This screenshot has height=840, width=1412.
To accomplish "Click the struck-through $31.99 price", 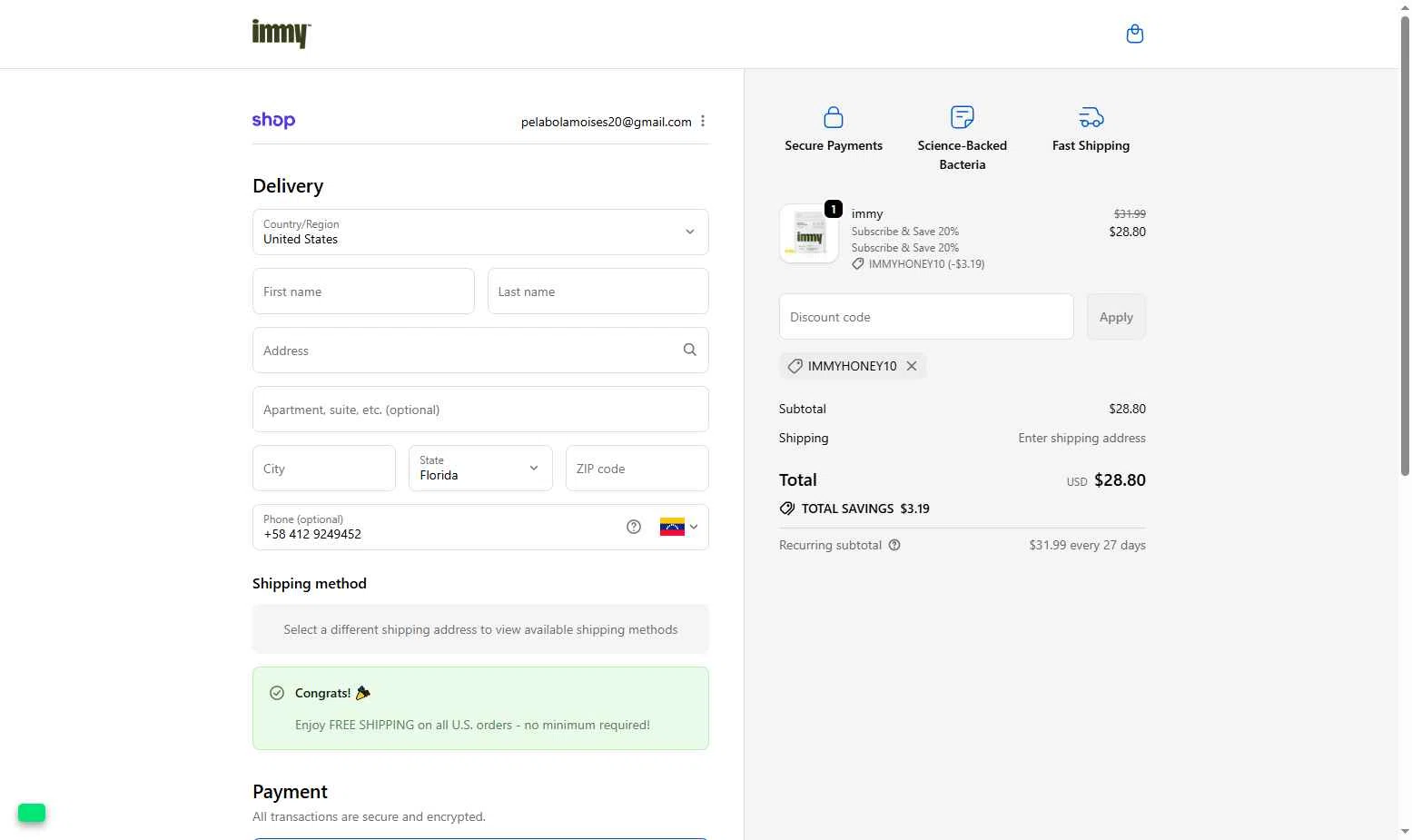I will point(1130,213).
